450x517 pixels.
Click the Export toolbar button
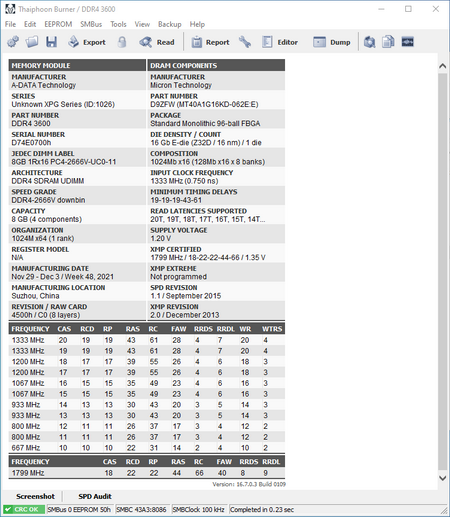87,42
